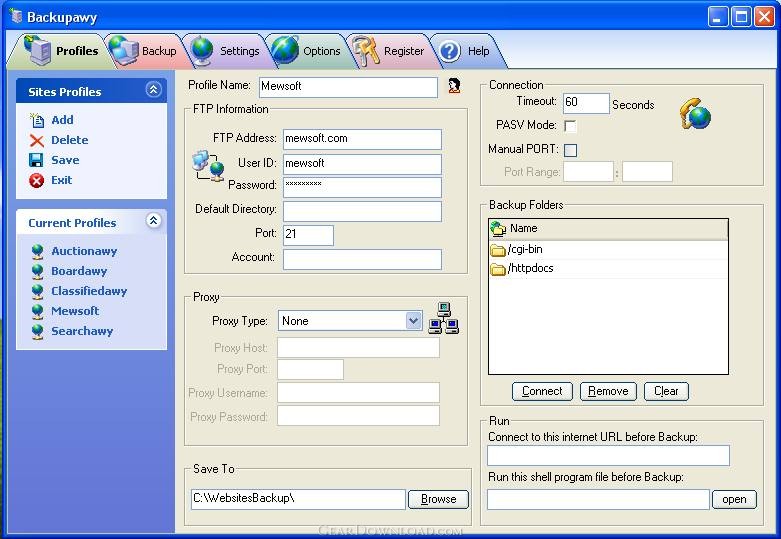Click the floppy disk Save icon

pos(36,160)
